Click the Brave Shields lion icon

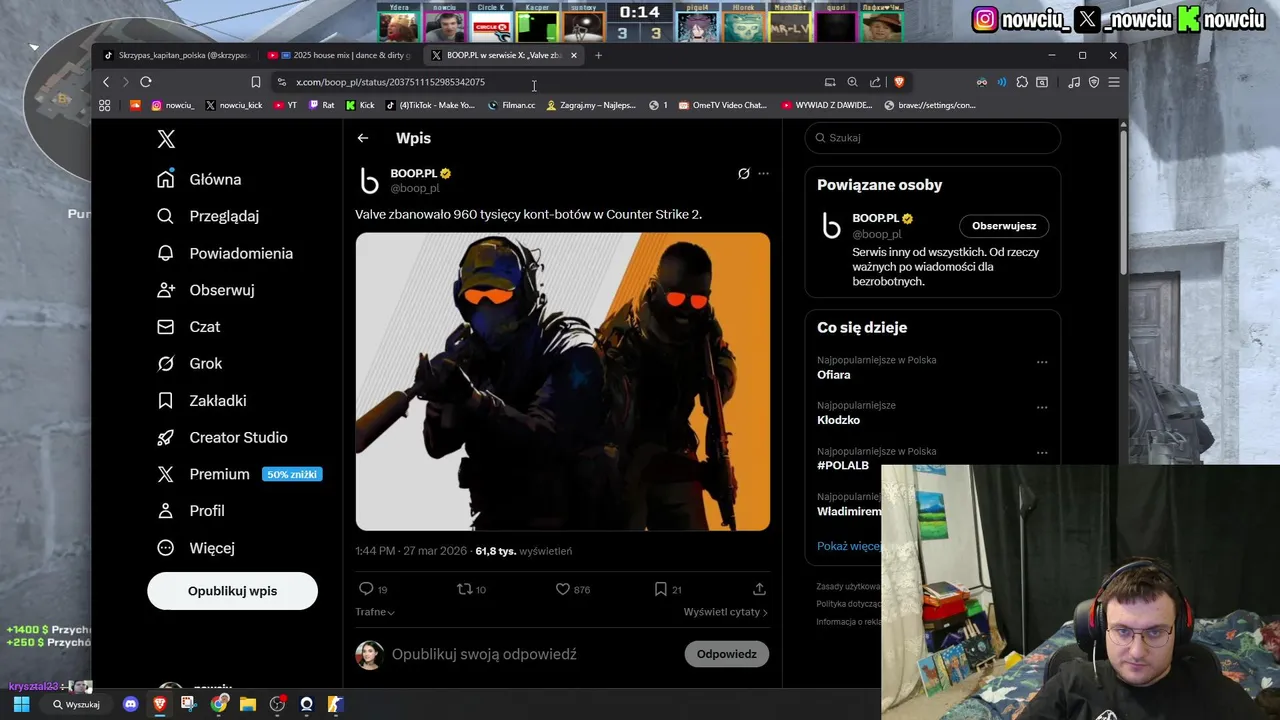pyautogui.click(x=899, y=82)
